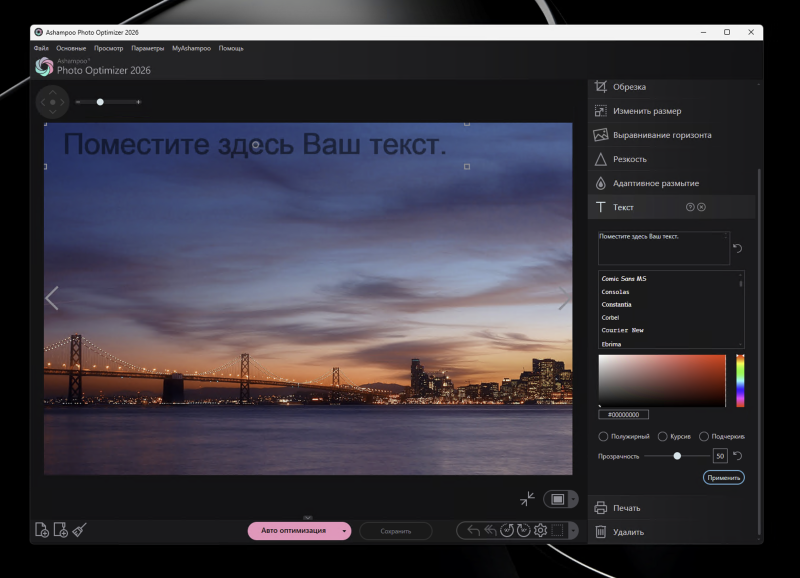Click the dotted selection frame icon
This screenshot has height=578, width=800.
pos(558,531)
